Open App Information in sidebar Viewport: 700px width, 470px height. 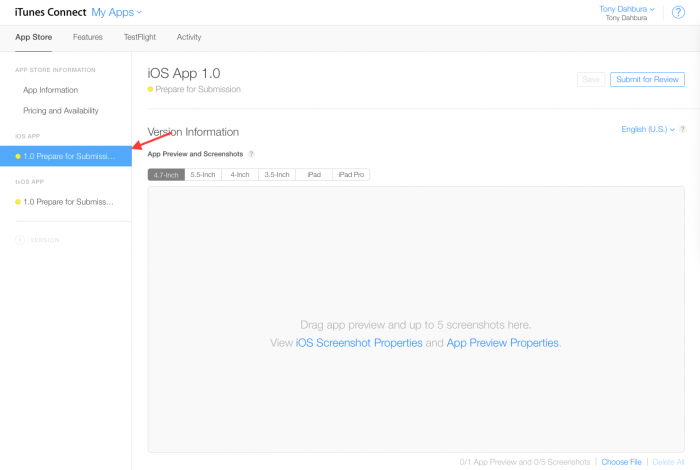[50, 90]
